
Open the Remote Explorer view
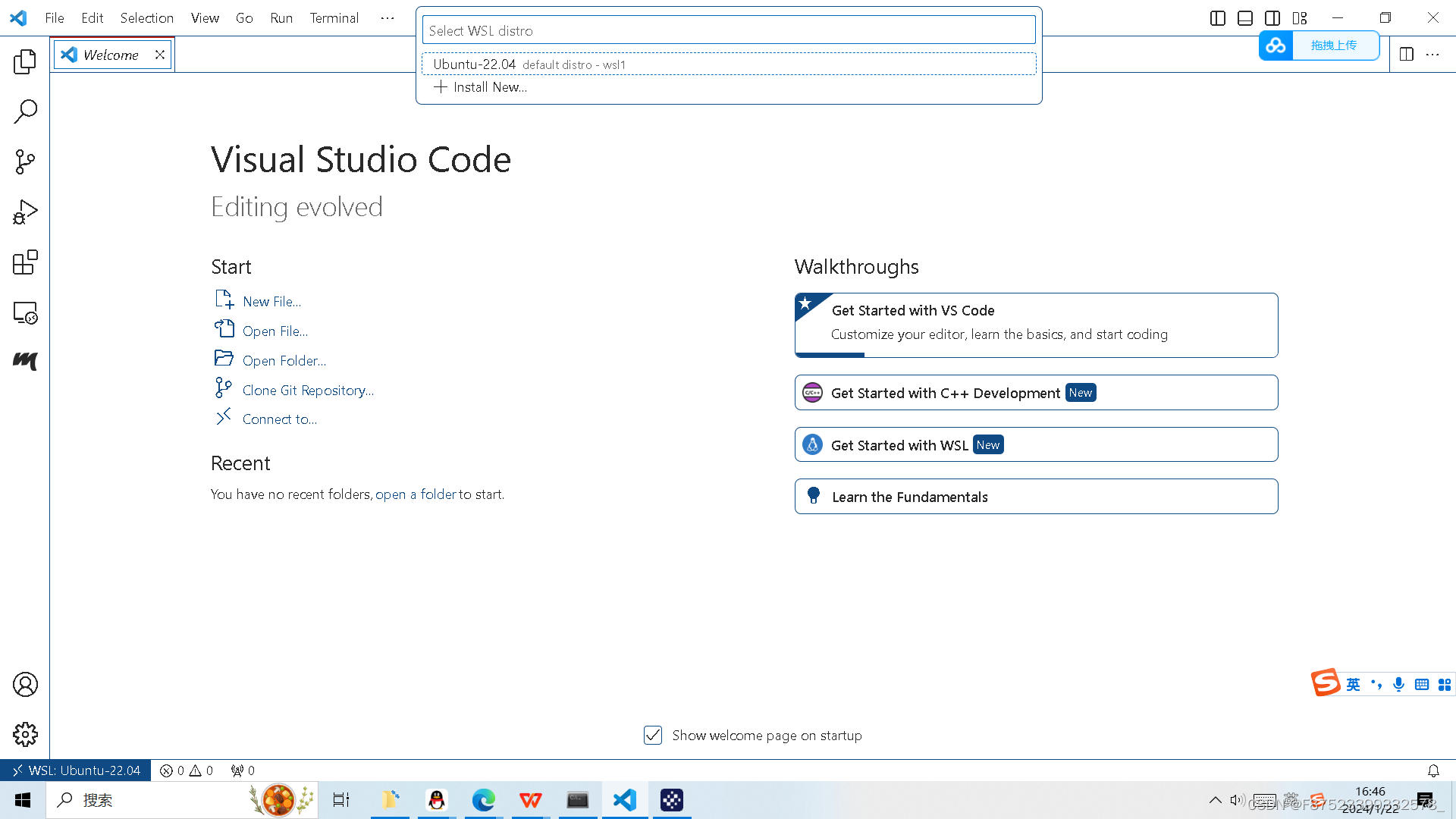[25, 312]
